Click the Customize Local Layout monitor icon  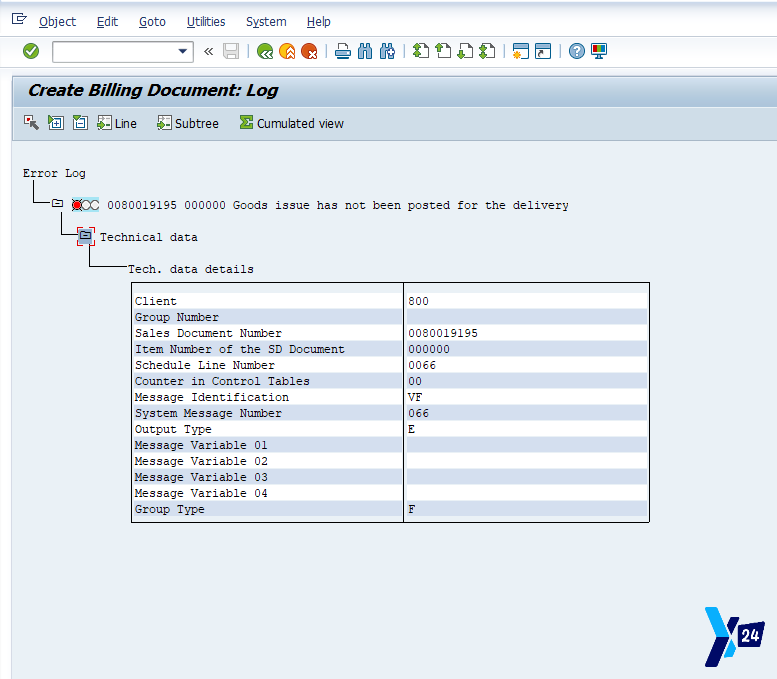coord(599,51)
